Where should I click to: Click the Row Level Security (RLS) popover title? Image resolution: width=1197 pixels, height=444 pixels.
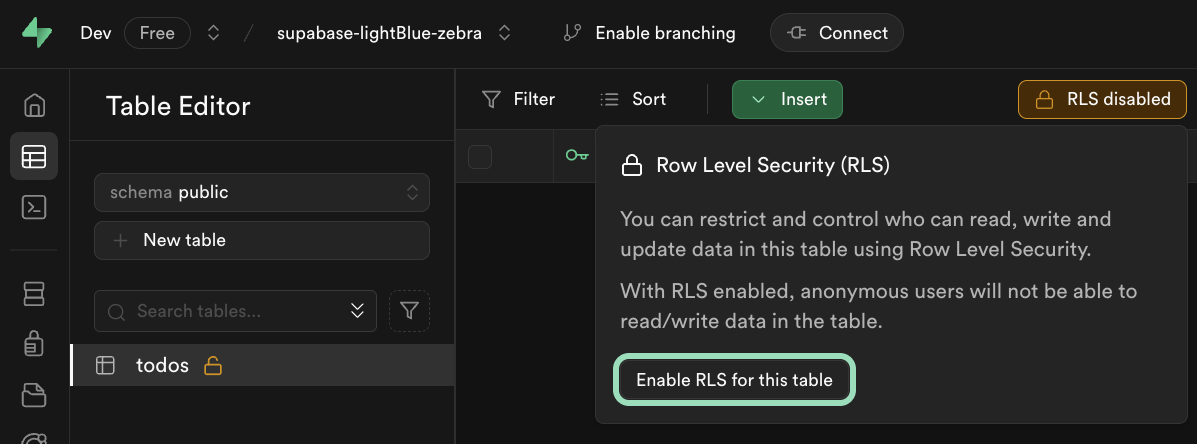click(773, 165)
